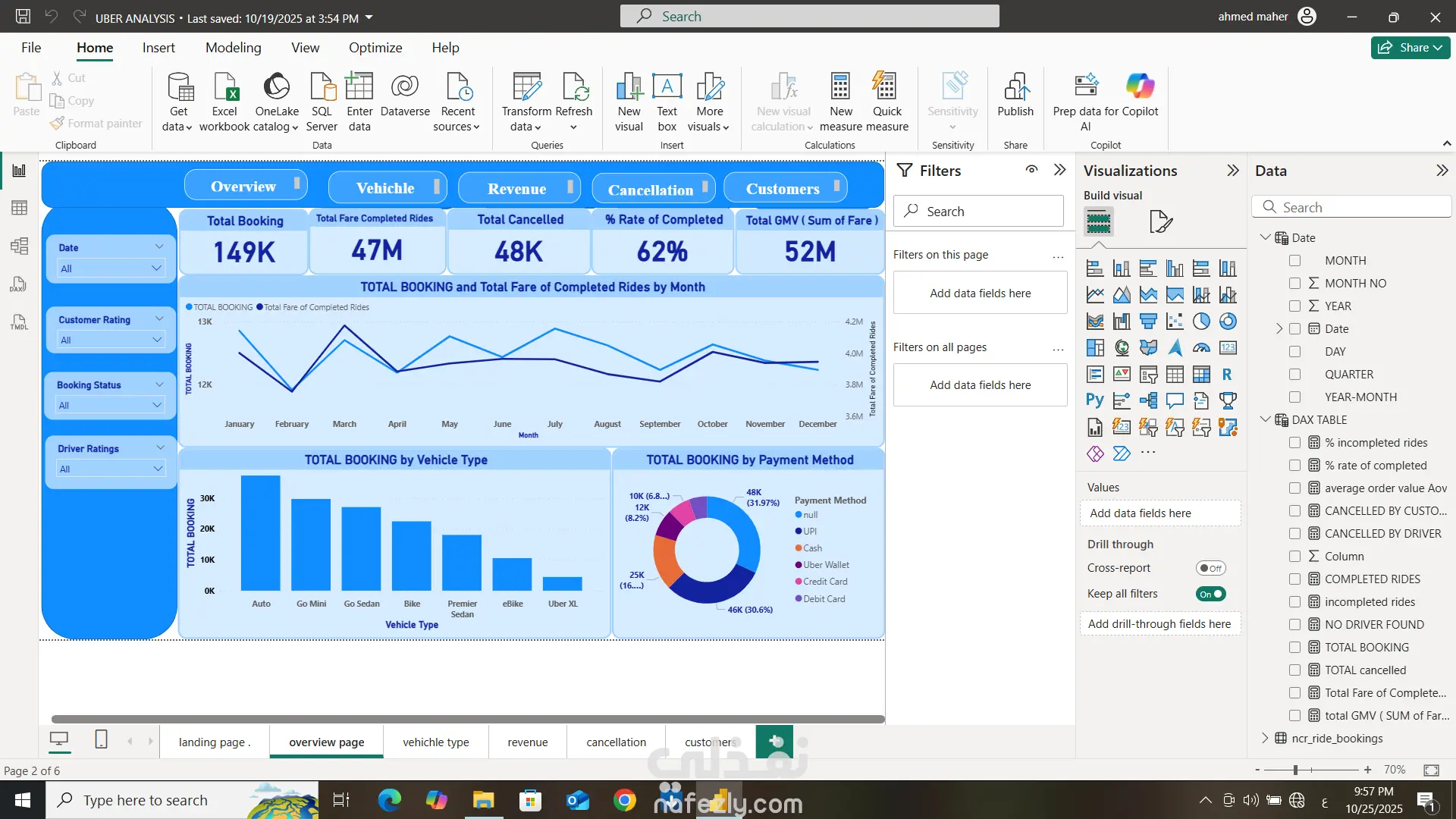Open Model view in left sidebar
This screenshot has height=819, width=1456.
coord(19,246)
